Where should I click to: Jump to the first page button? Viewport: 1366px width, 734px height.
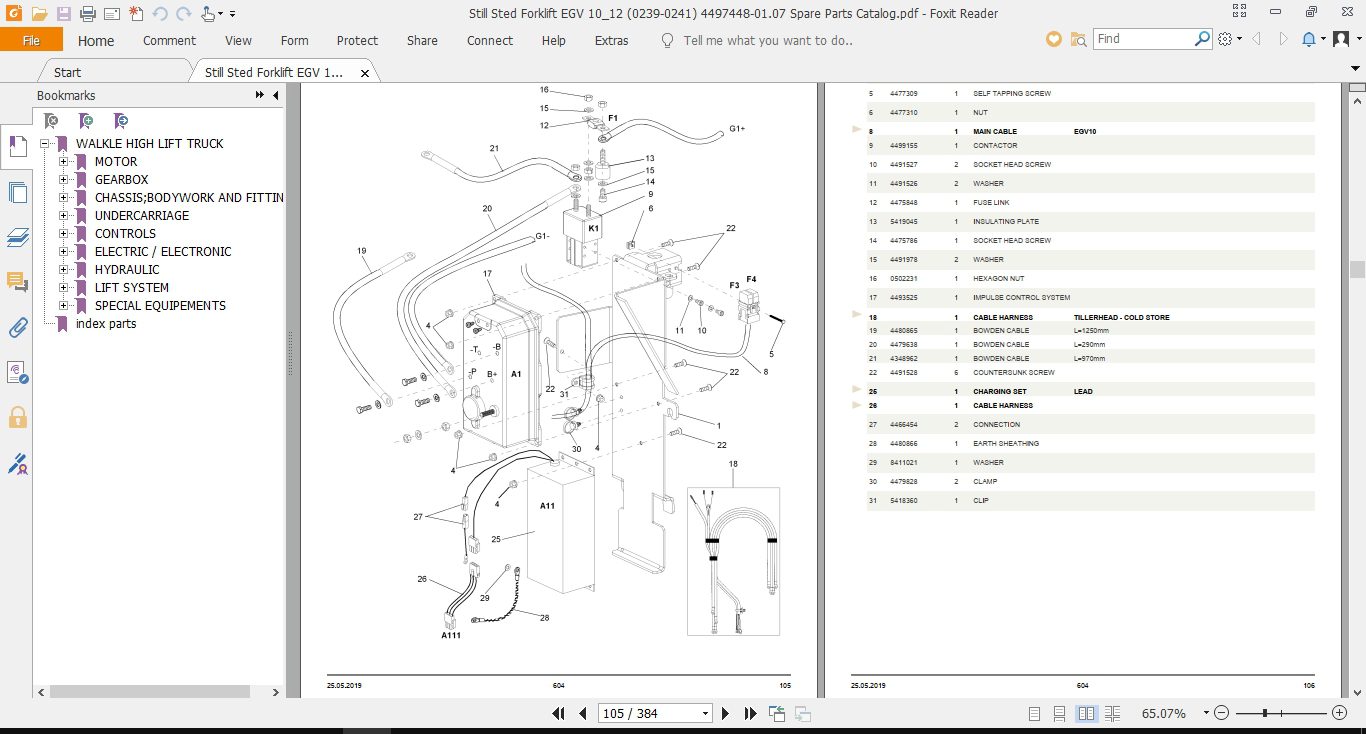pos(559,713)
